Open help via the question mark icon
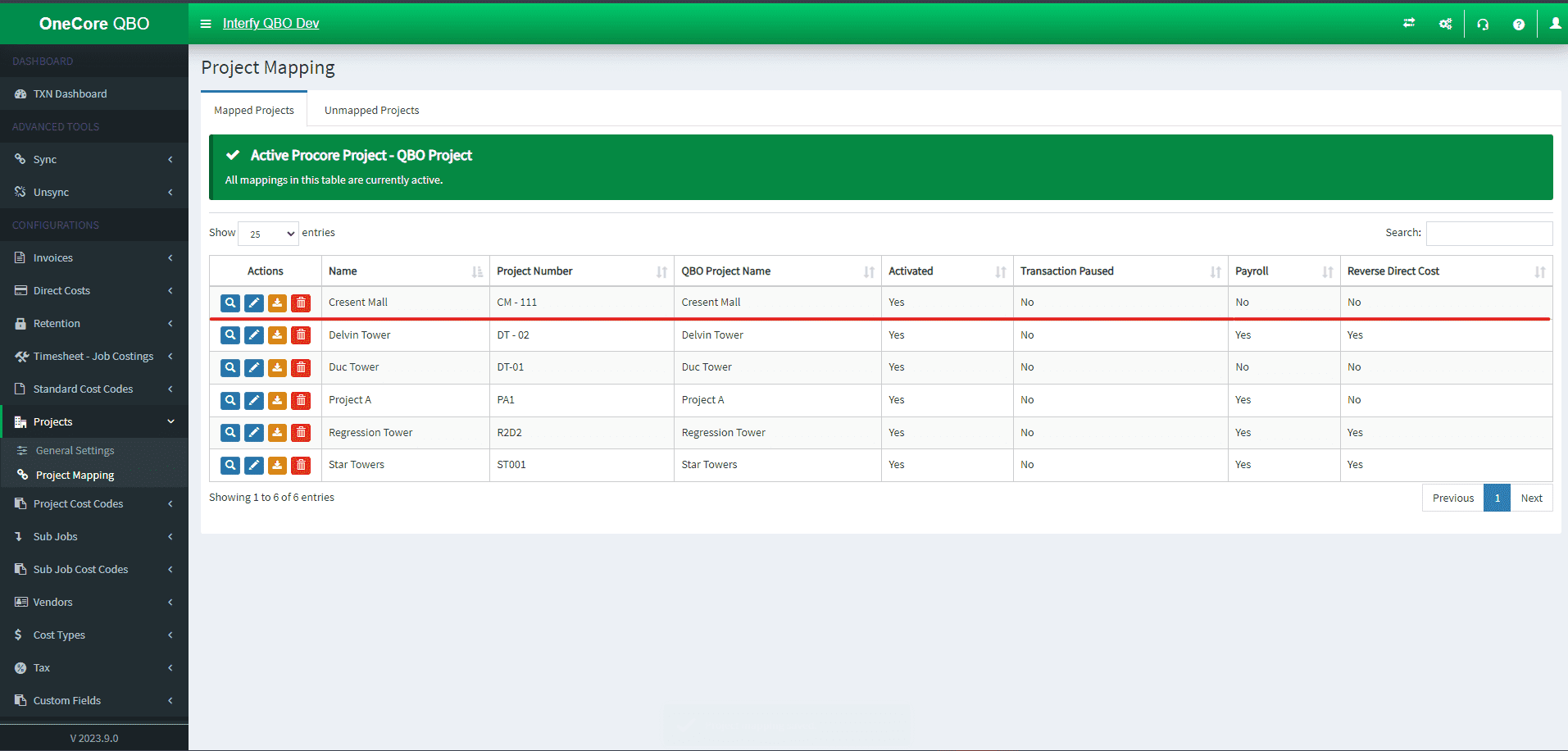 [x=1518, y=23]
